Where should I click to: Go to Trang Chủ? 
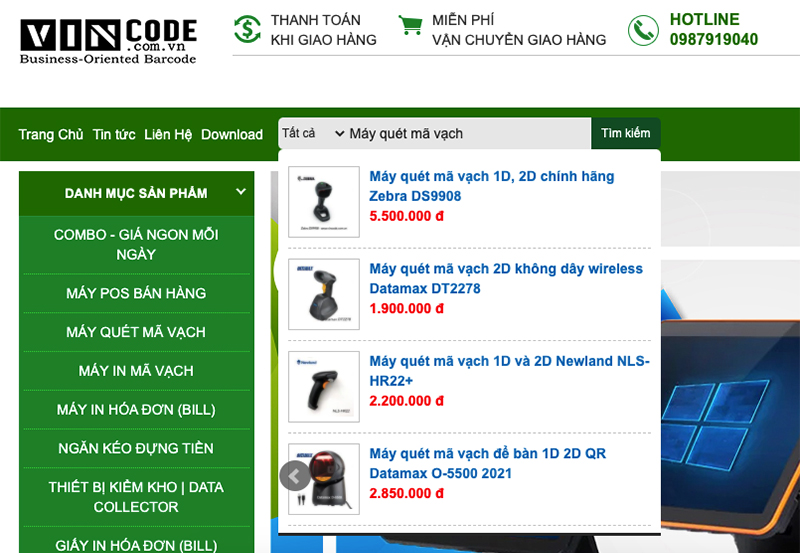click(x=51, y=135)
